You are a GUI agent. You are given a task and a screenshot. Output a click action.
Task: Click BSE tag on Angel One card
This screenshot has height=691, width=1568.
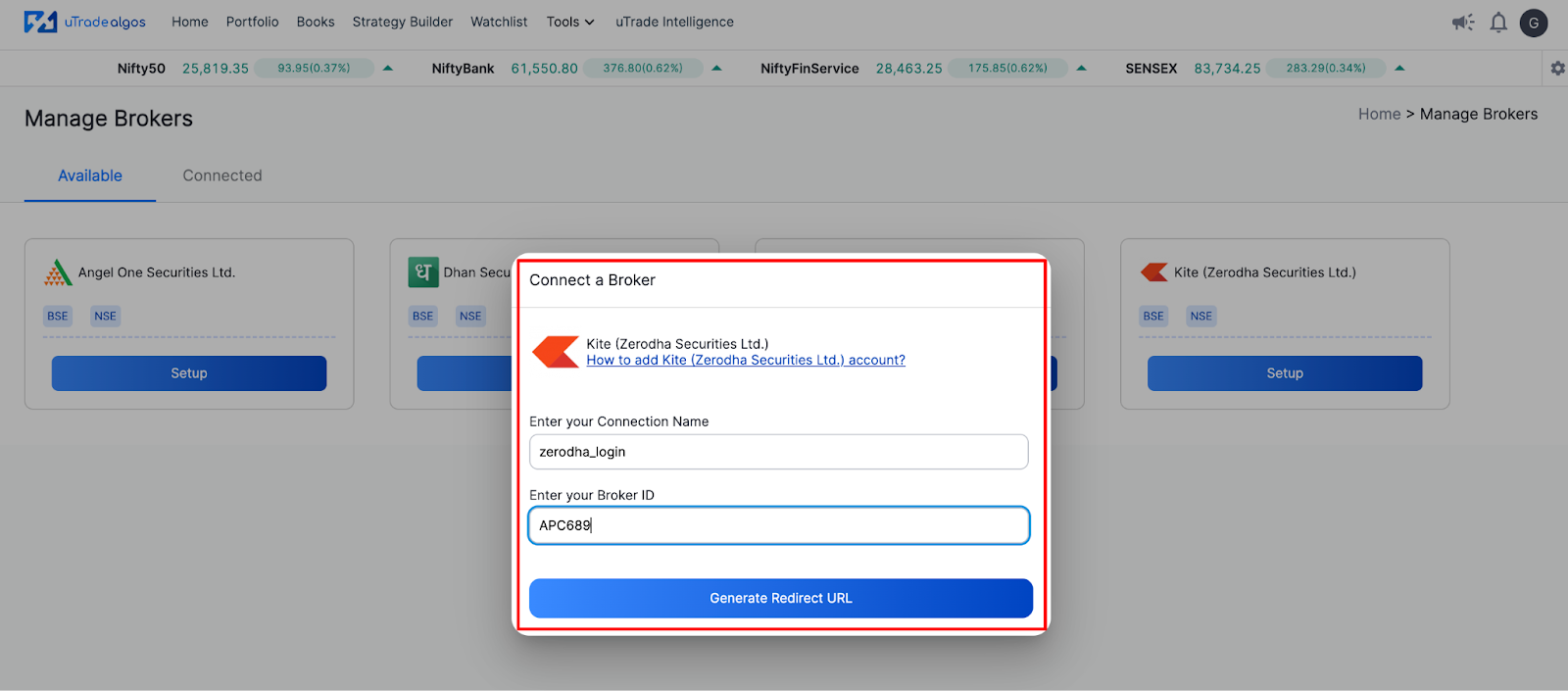[x=58, y=316]
